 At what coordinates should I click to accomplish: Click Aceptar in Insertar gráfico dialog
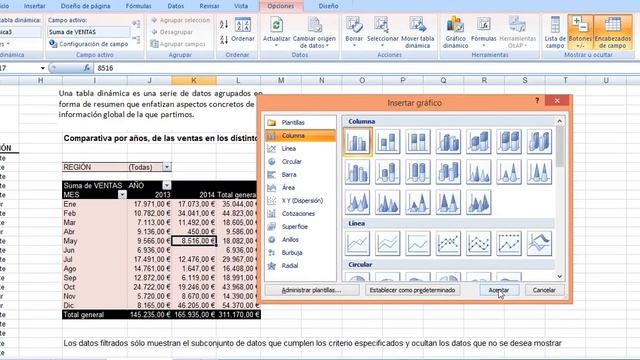click(x=499, y=290)
